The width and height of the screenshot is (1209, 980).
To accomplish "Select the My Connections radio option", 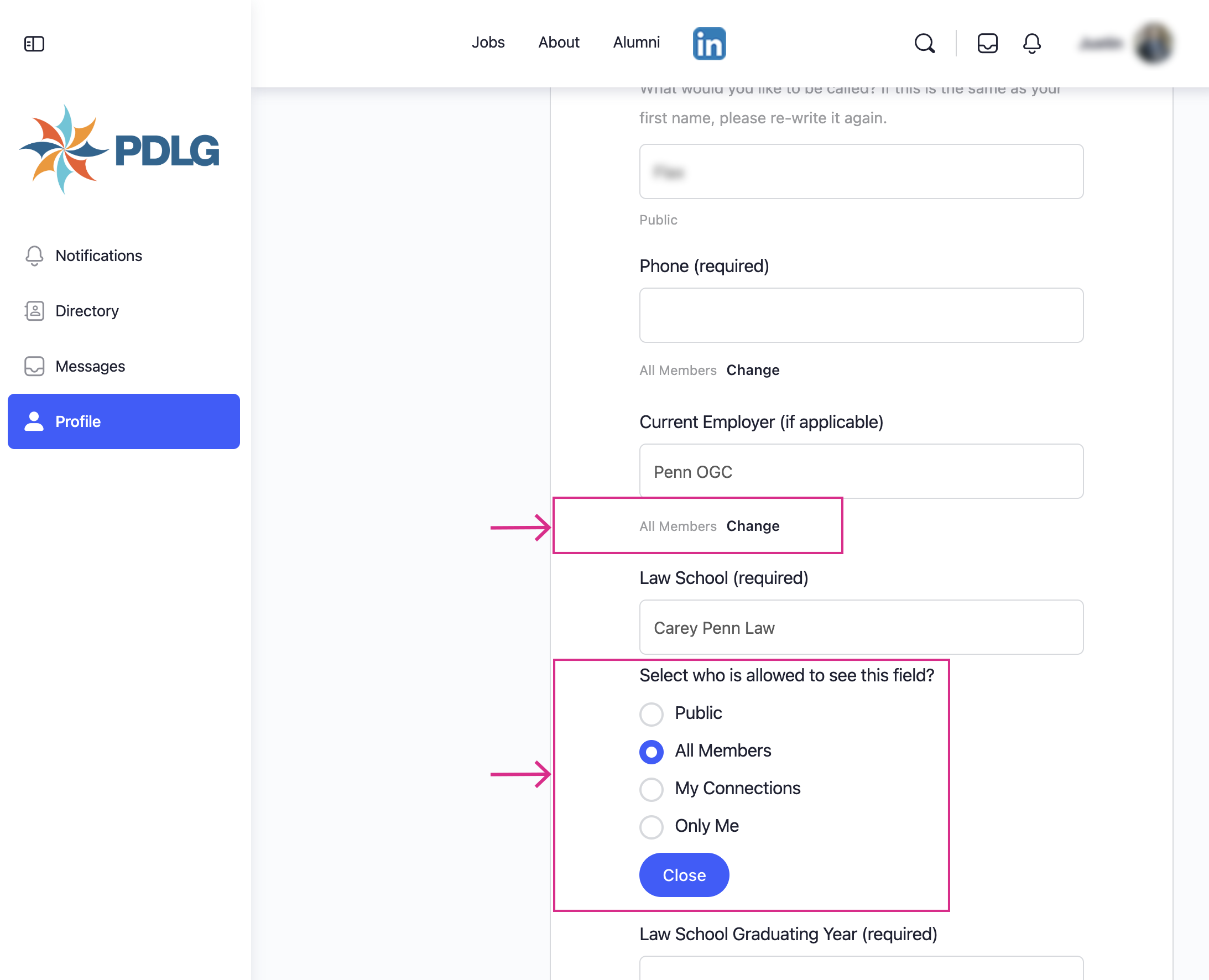I will [x=651, y=789].
